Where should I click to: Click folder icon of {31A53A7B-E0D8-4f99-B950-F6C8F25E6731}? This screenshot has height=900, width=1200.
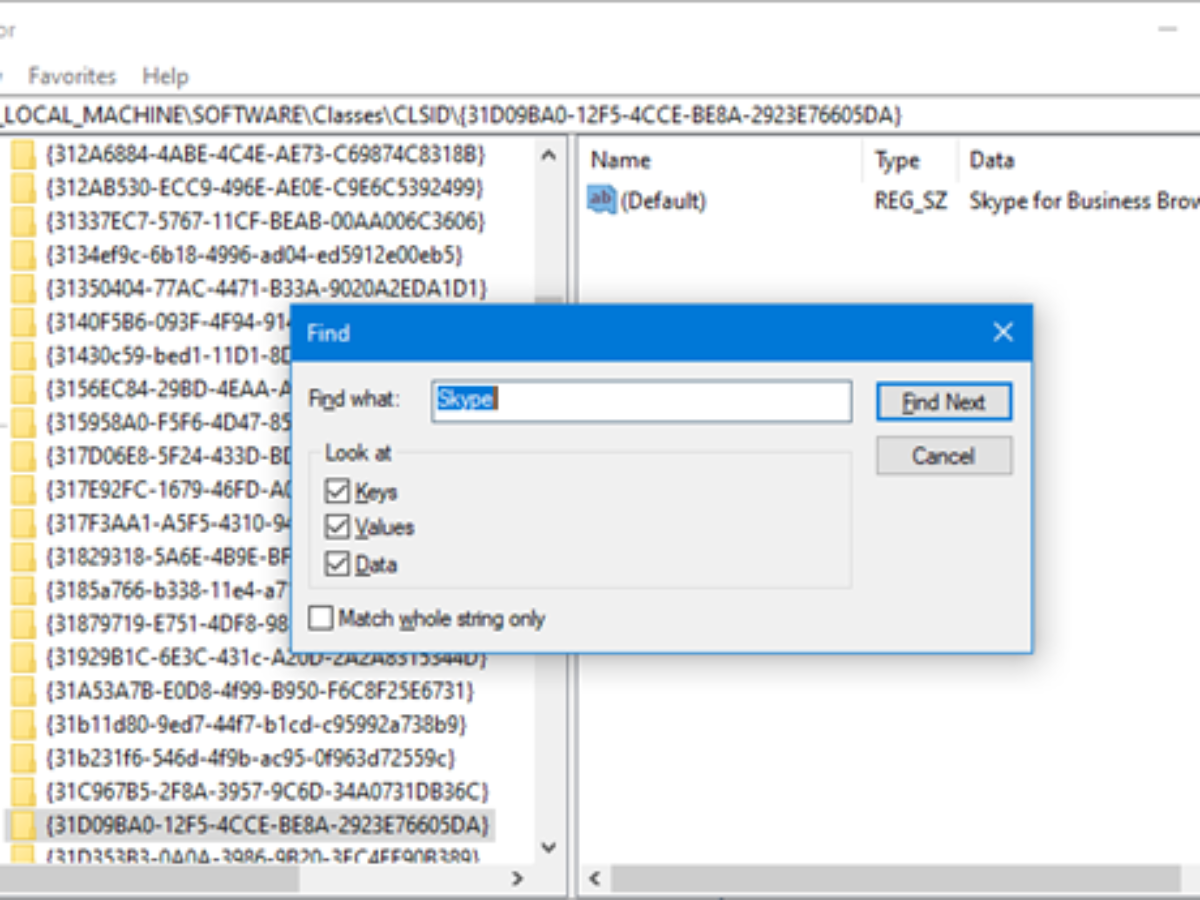(x=23, y=692)
